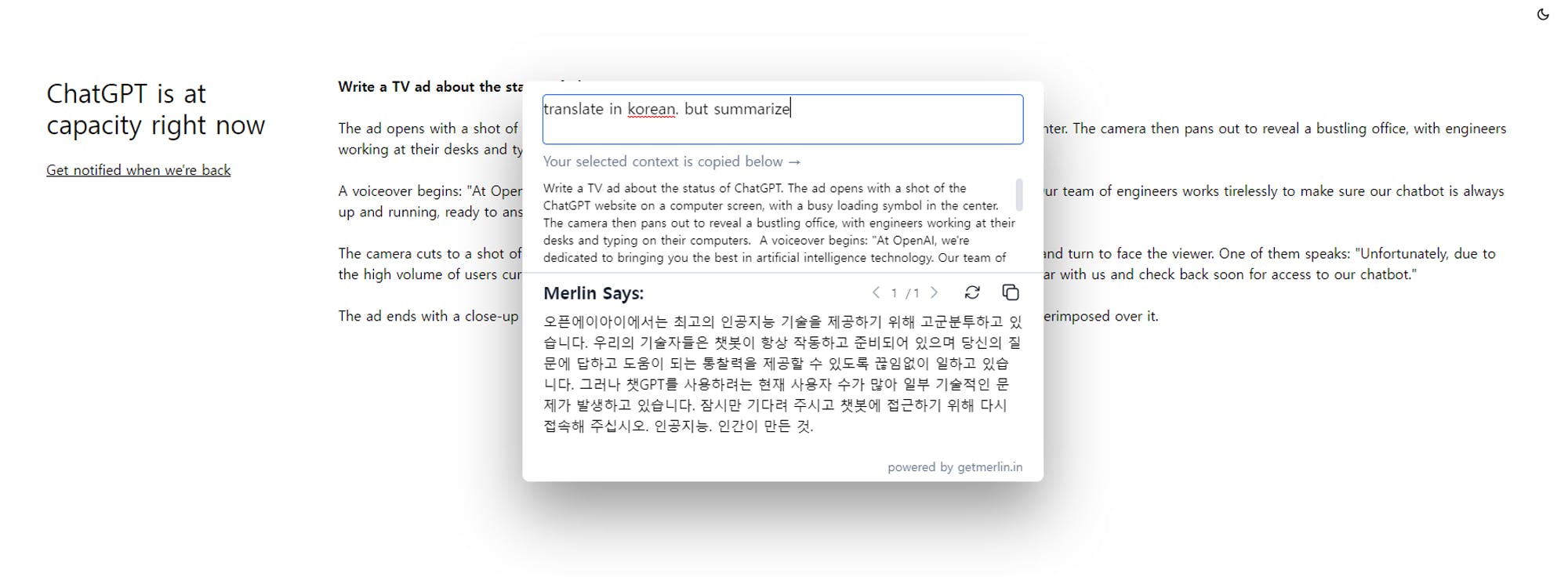Image resolution: width=1568 pixels, height=577 pixels.
Task: Click the Korean translated response text
Action: [782, 374]
